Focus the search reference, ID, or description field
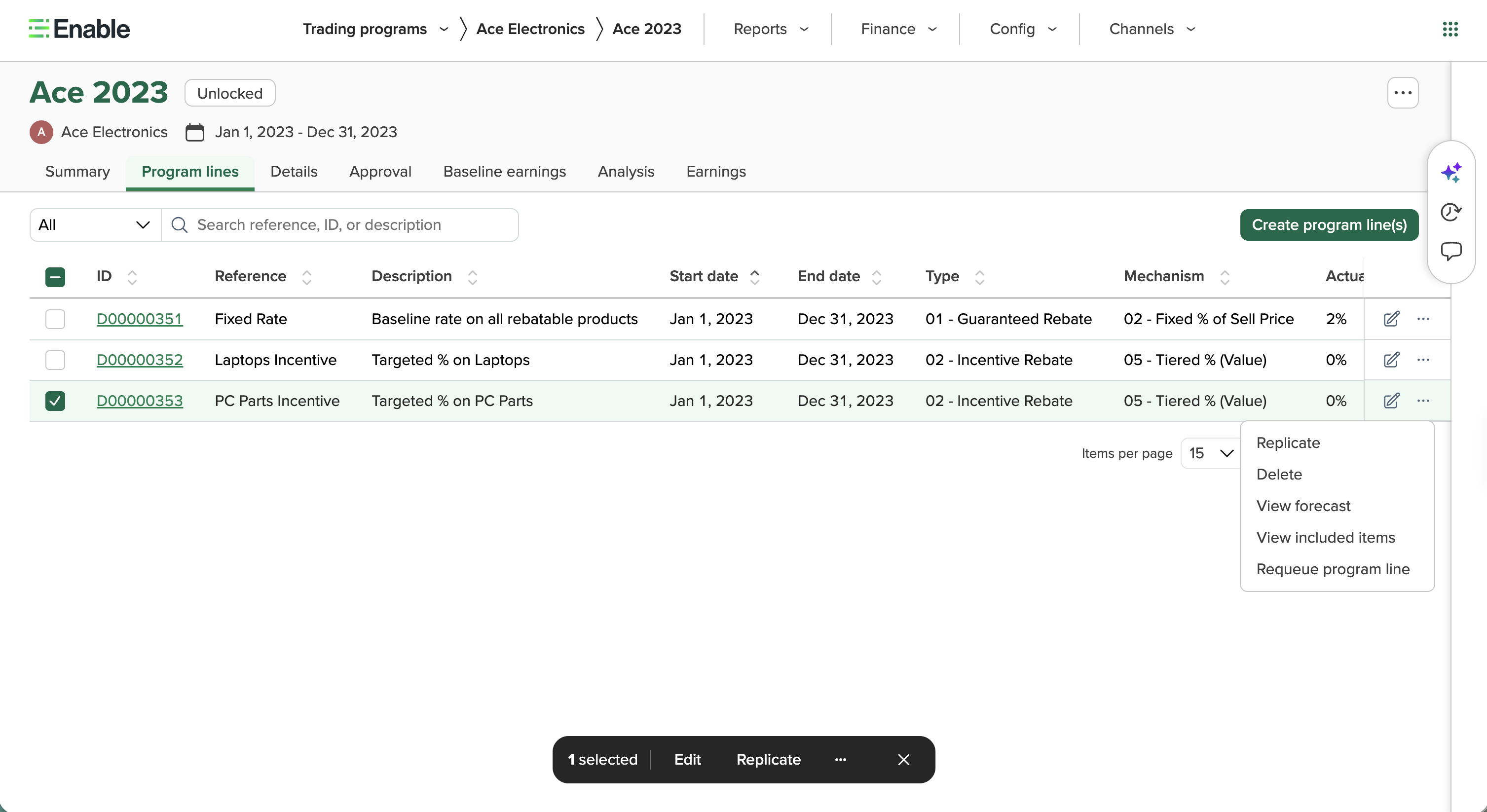 (340, 225)
